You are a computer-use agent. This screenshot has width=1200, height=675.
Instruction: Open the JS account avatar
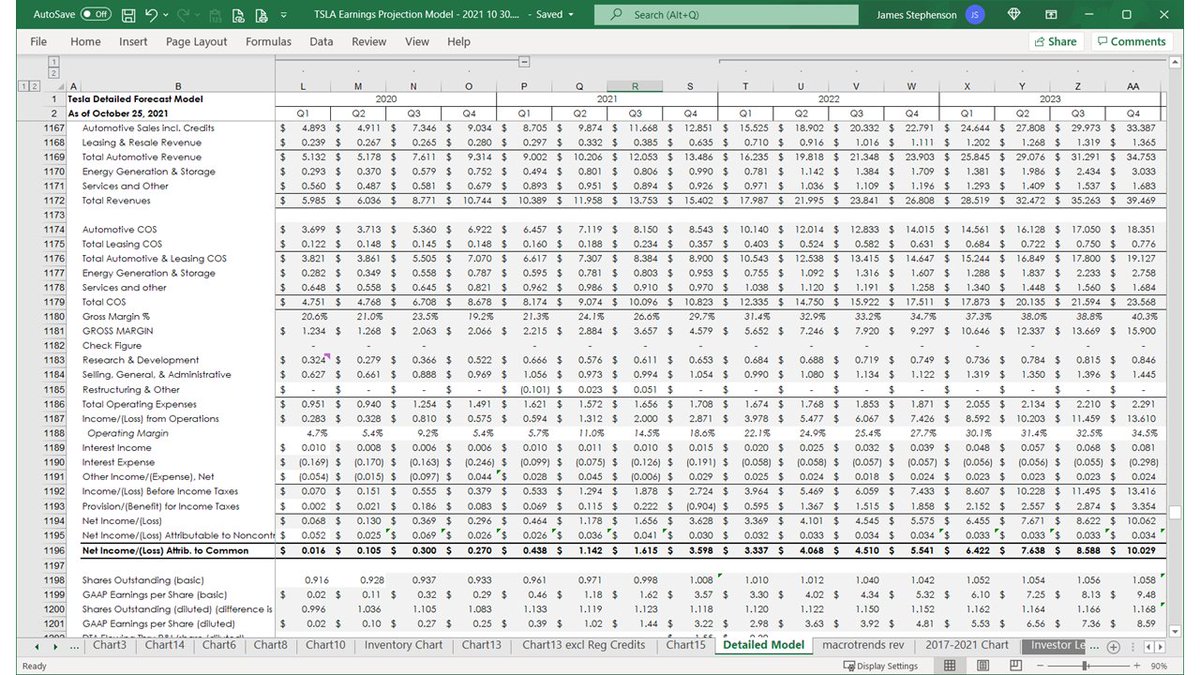[x=975, y=15]
